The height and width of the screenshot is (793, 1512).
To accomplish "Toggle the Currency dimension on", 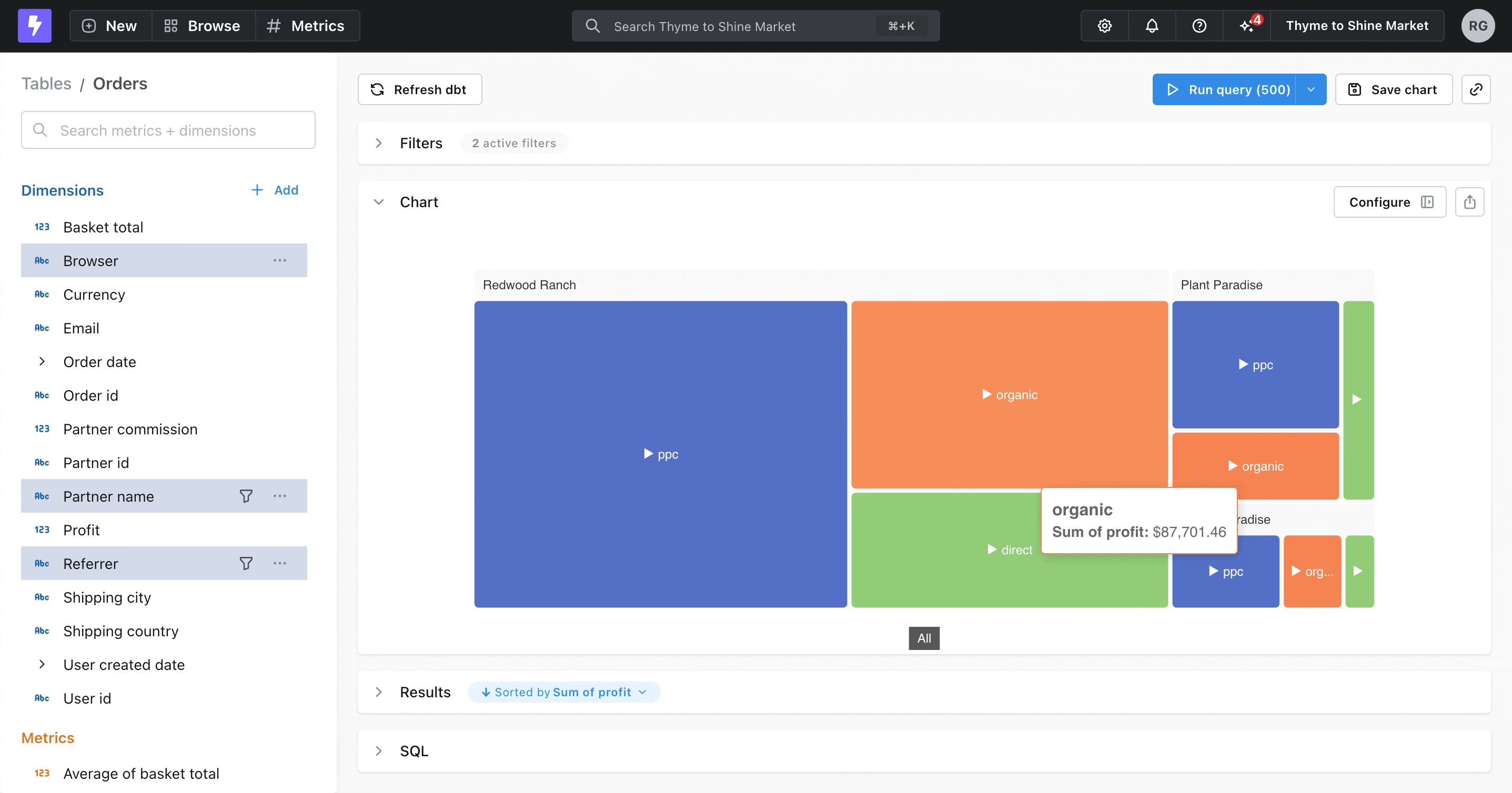I will 94,294.
